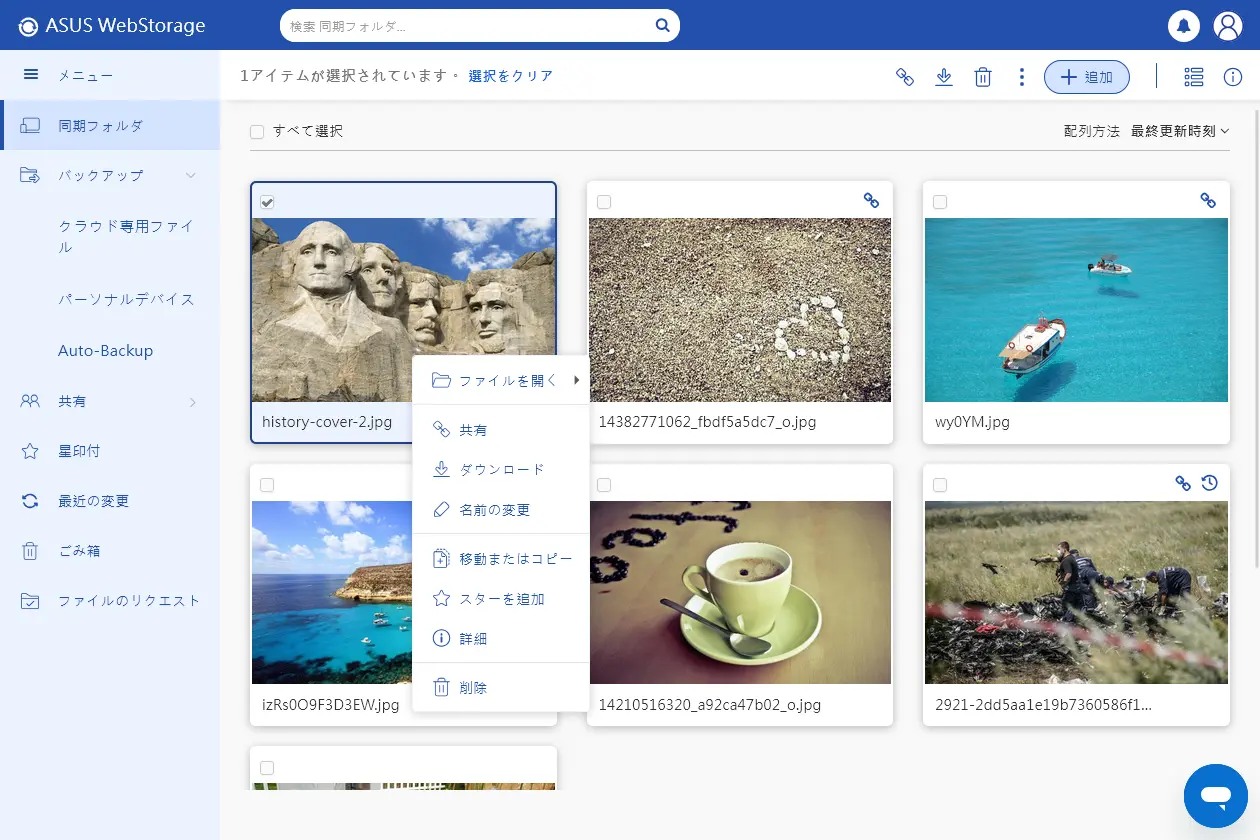Choose 名前の変更 in context menu

[x=501, y=510]
